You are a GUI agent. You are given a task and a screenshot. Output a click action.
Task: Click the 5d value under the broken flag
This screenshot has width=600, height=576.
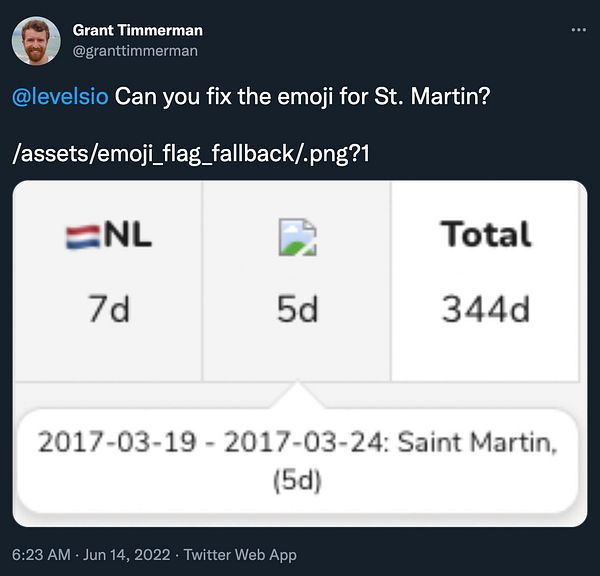pos(297,310)
